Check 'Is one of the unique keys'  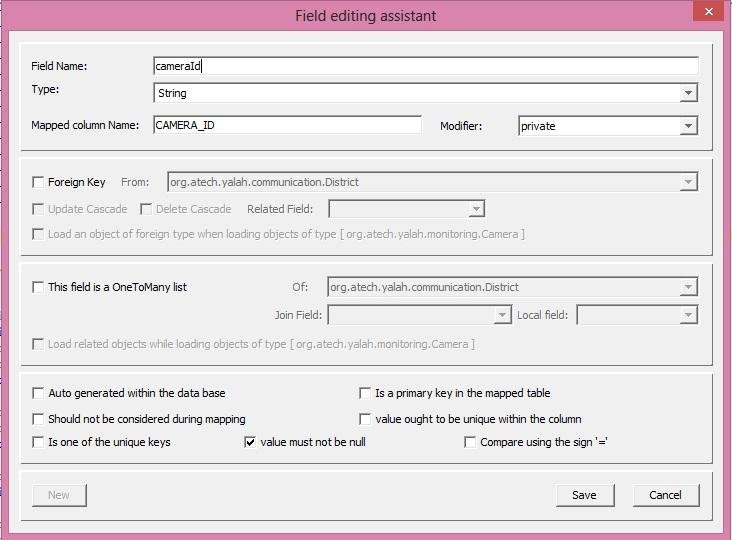click(39, 442)
